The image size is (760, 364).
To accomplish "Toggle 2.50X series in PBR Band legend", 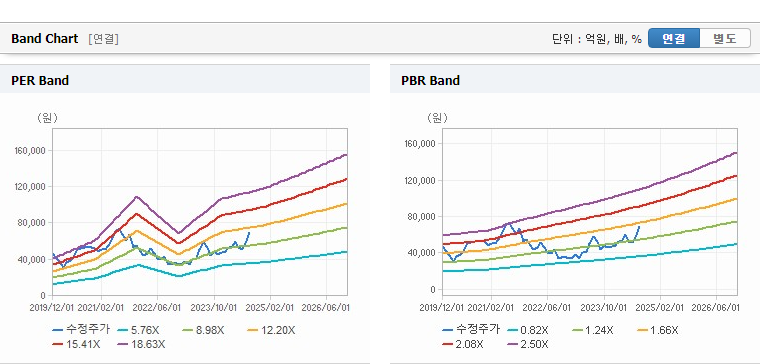I will 528,344.
